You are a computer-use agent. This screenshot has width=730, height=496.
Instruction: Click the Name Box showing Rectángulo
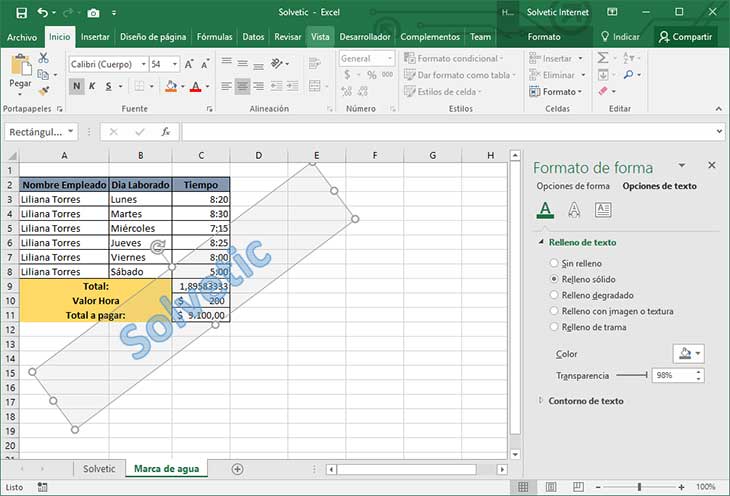coord(36,131)
